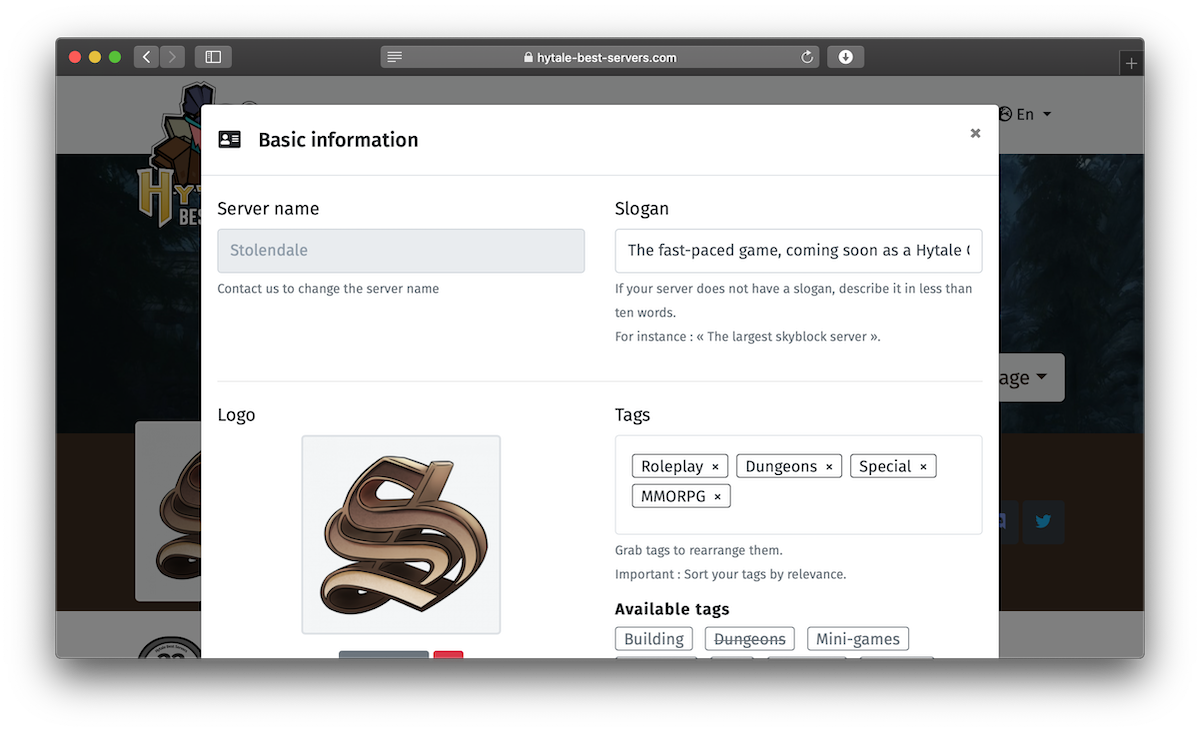Expand the partially hidden page dropdown button
The height and width of the screenshot is (732, 1200).
point(1030,378)
